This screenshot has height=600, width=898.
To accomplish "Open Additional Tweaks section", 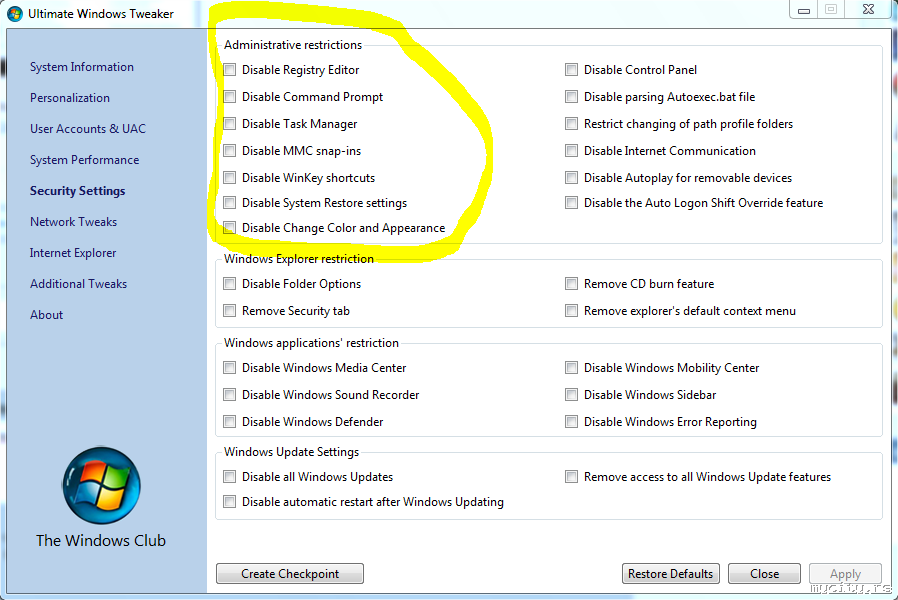I will click(x=78, y=283).
